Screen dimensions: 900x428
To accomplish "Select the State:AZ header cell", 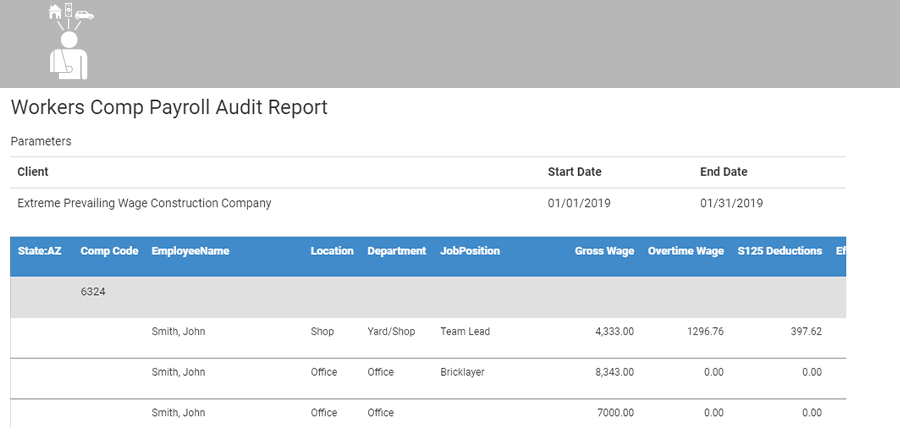I will tap(40, 251).
